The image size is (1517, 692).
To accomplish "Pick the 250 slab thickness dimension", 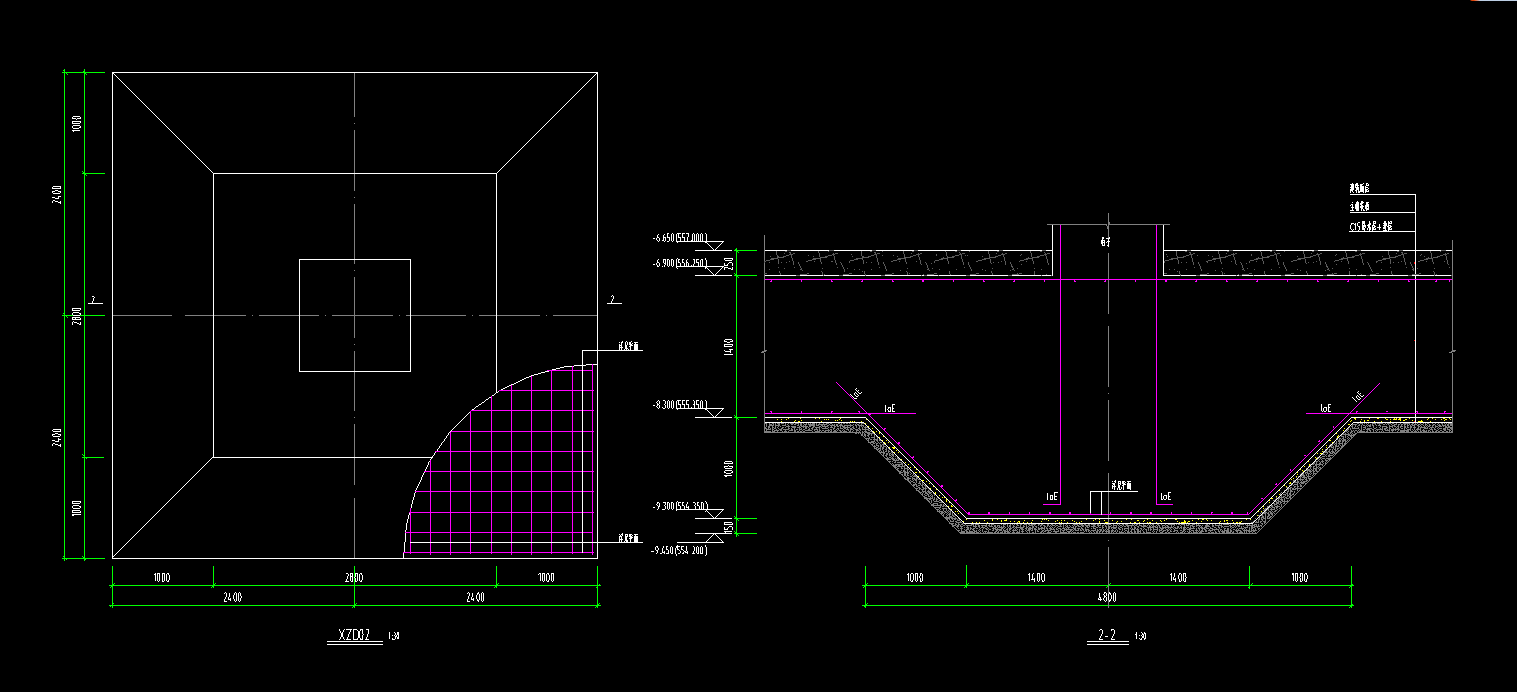I will (730, 264).
